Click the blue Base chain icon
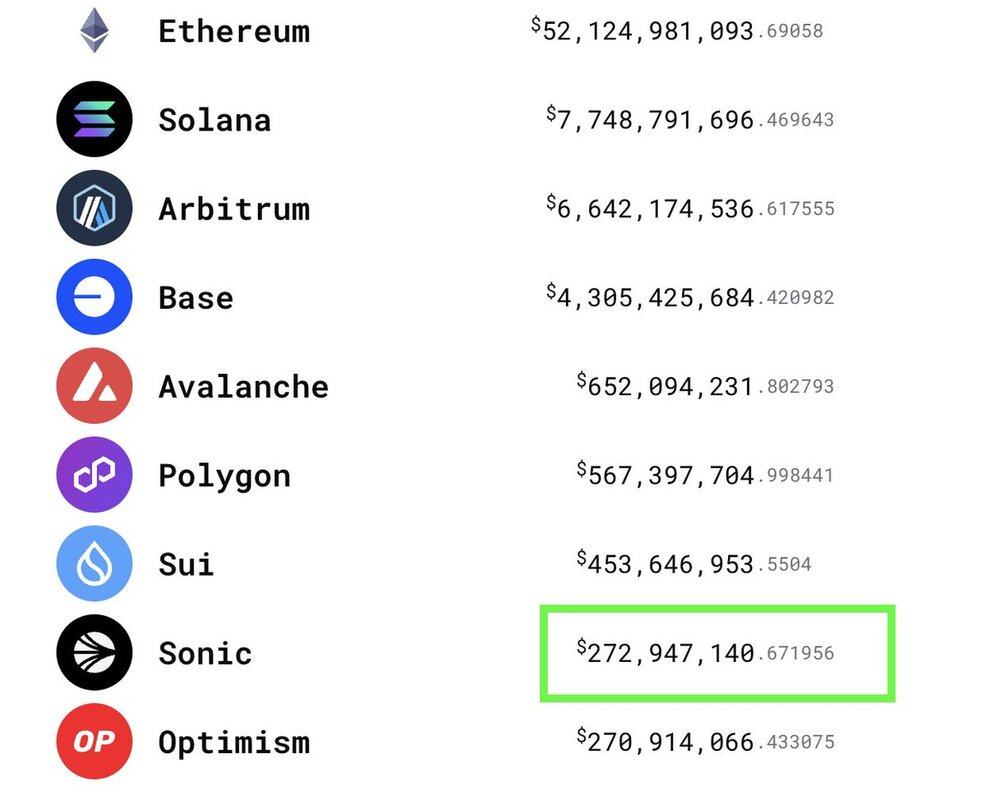The width and height of the screenshot is (986, 800). click(94, 297)
